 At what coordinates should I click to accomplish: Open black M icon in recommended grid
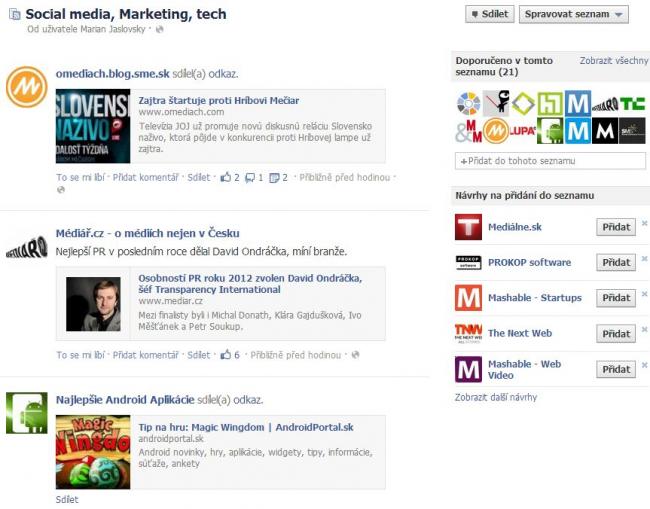(605, 131)
